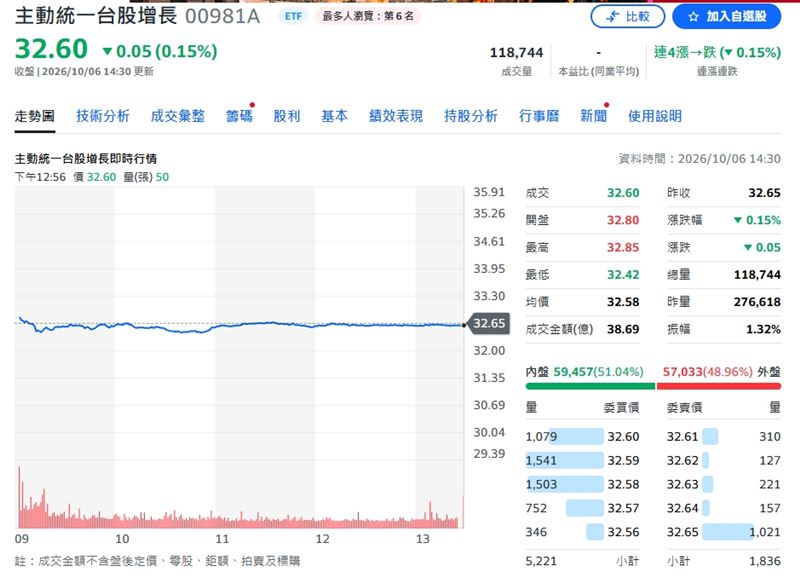800x577 pixels.
Task: Click the ask 小計 1,836 total
Action: 765,561
